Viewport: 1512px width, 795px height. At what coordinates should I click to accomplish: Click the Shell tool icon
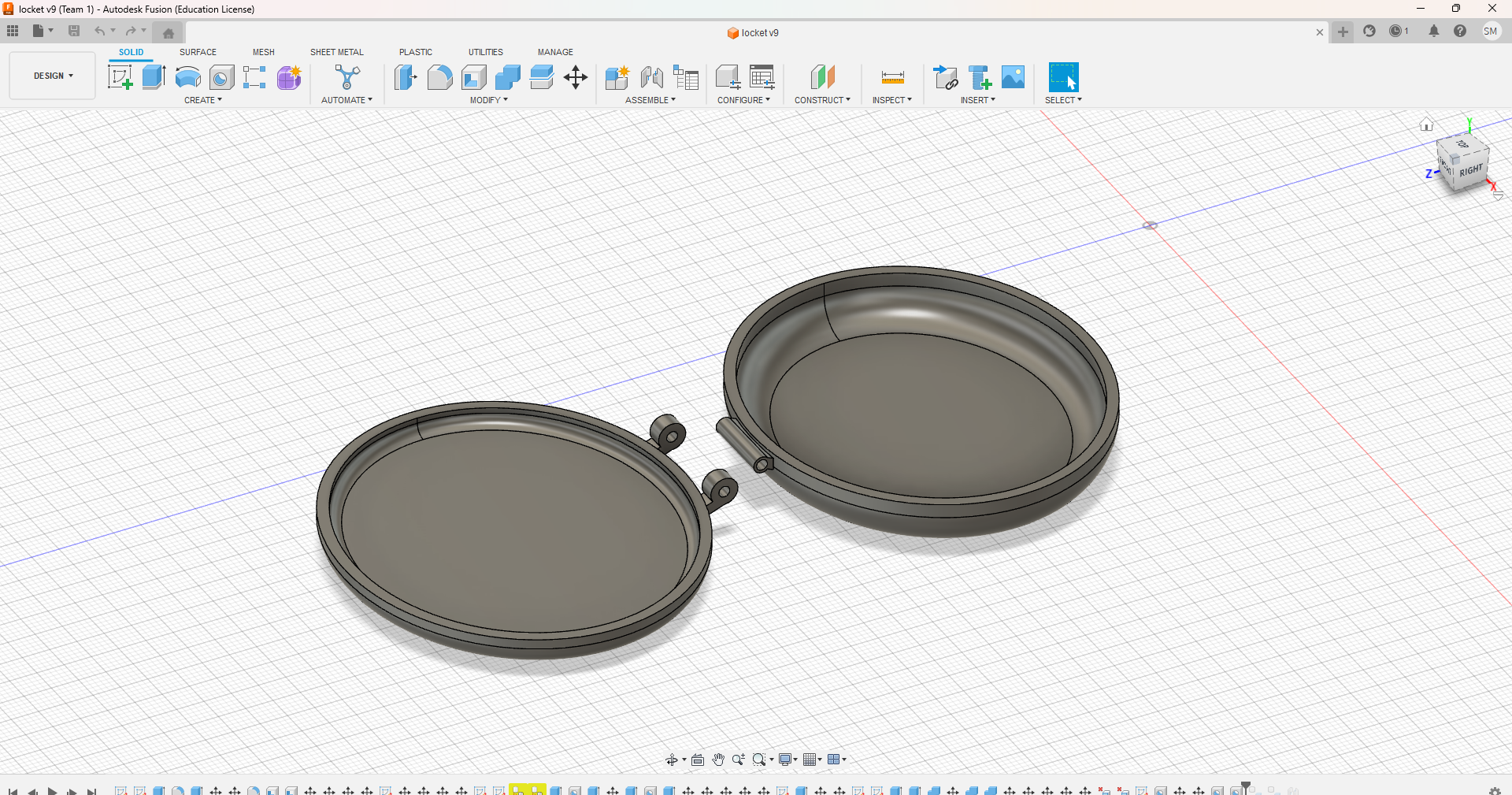pyautogui.click(x=474, y=77)
